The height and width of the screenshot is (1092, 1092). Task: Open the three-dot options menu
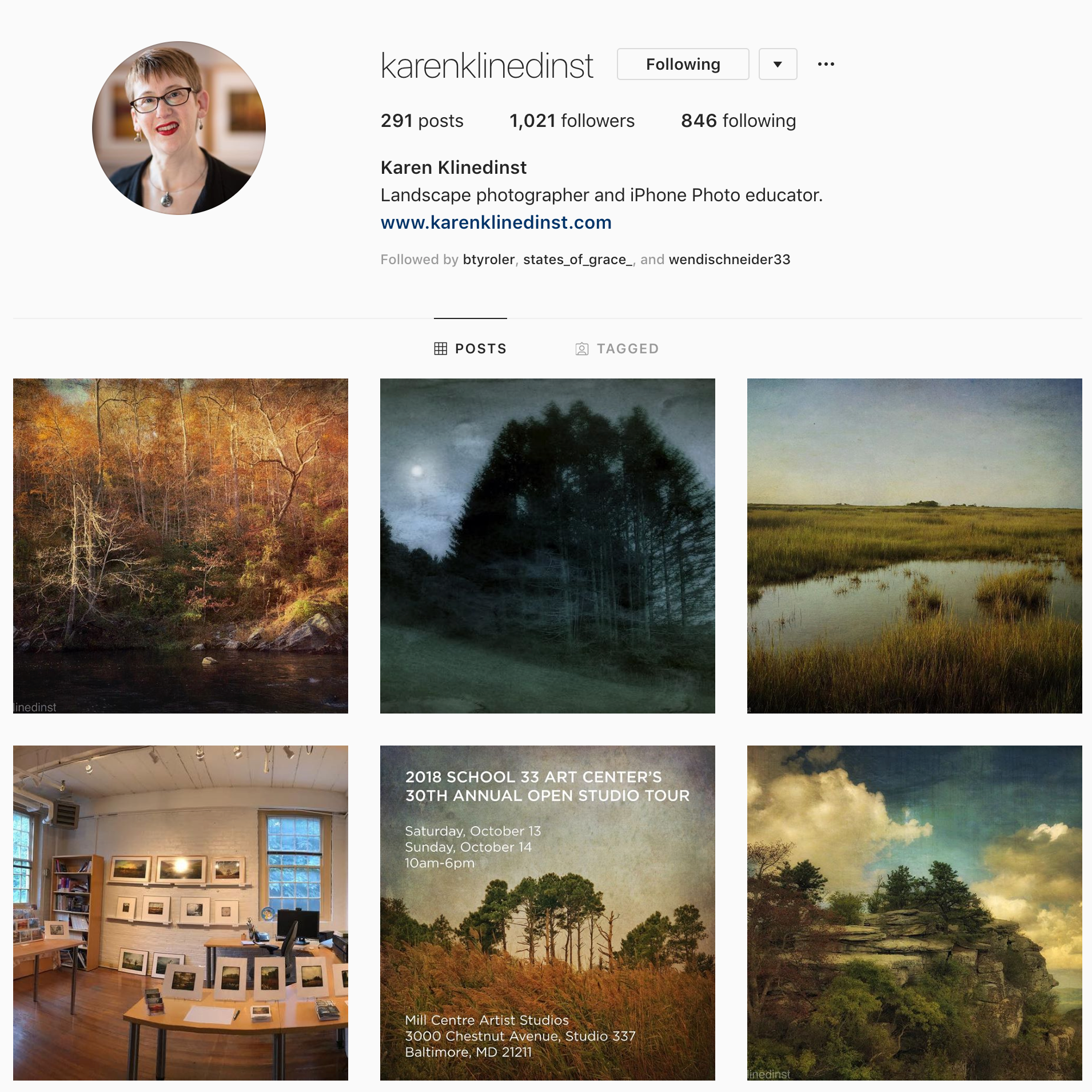point(826,65)
